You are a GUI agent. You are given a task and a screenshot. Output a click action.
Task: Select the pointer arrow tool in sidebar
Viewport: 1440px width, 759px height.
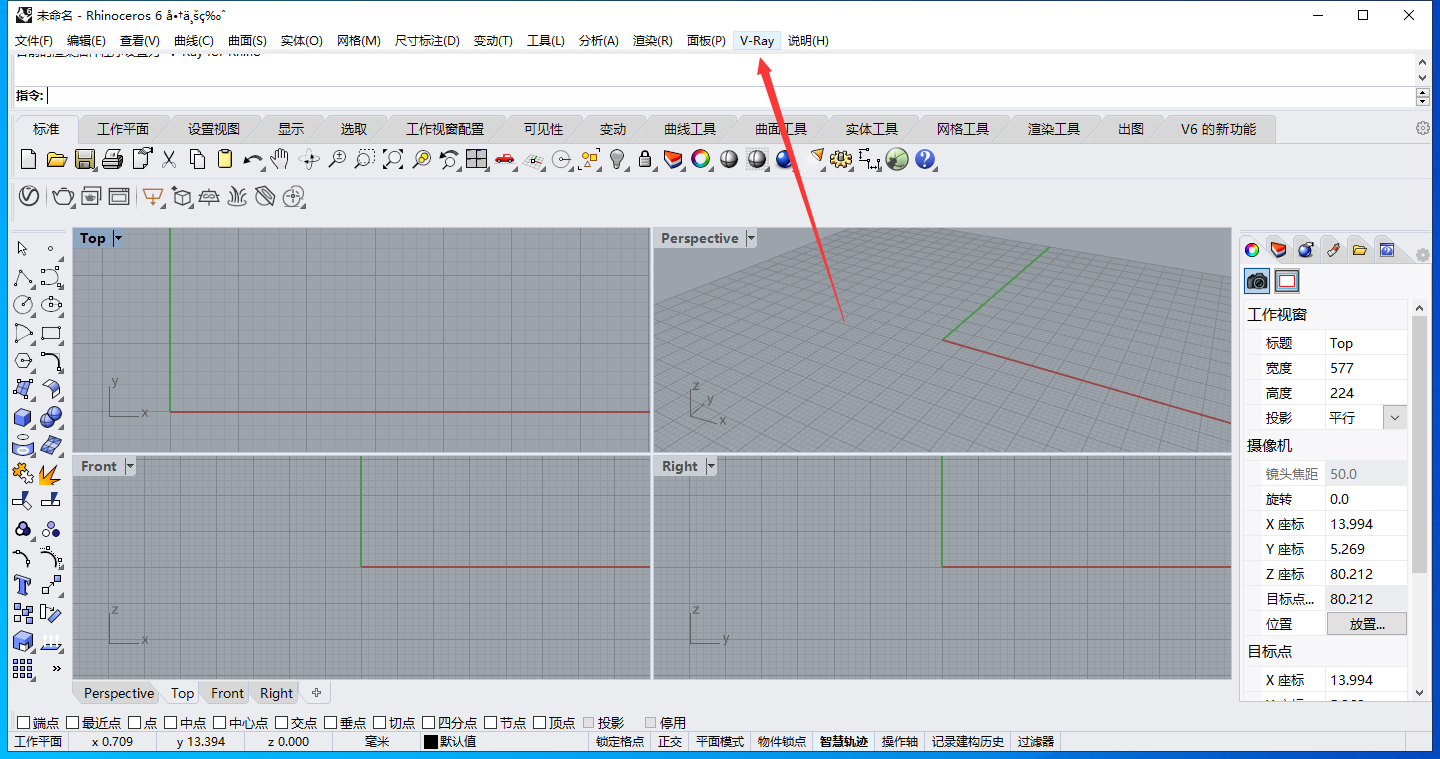click(23, 248)
